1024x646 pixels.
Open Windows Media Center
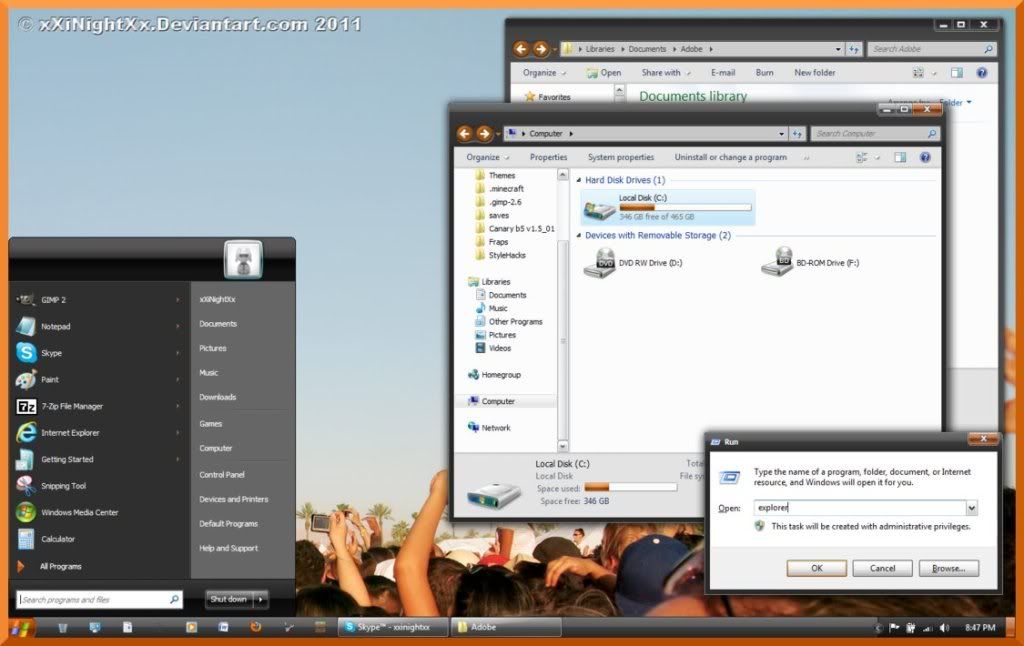click(98, 513)
